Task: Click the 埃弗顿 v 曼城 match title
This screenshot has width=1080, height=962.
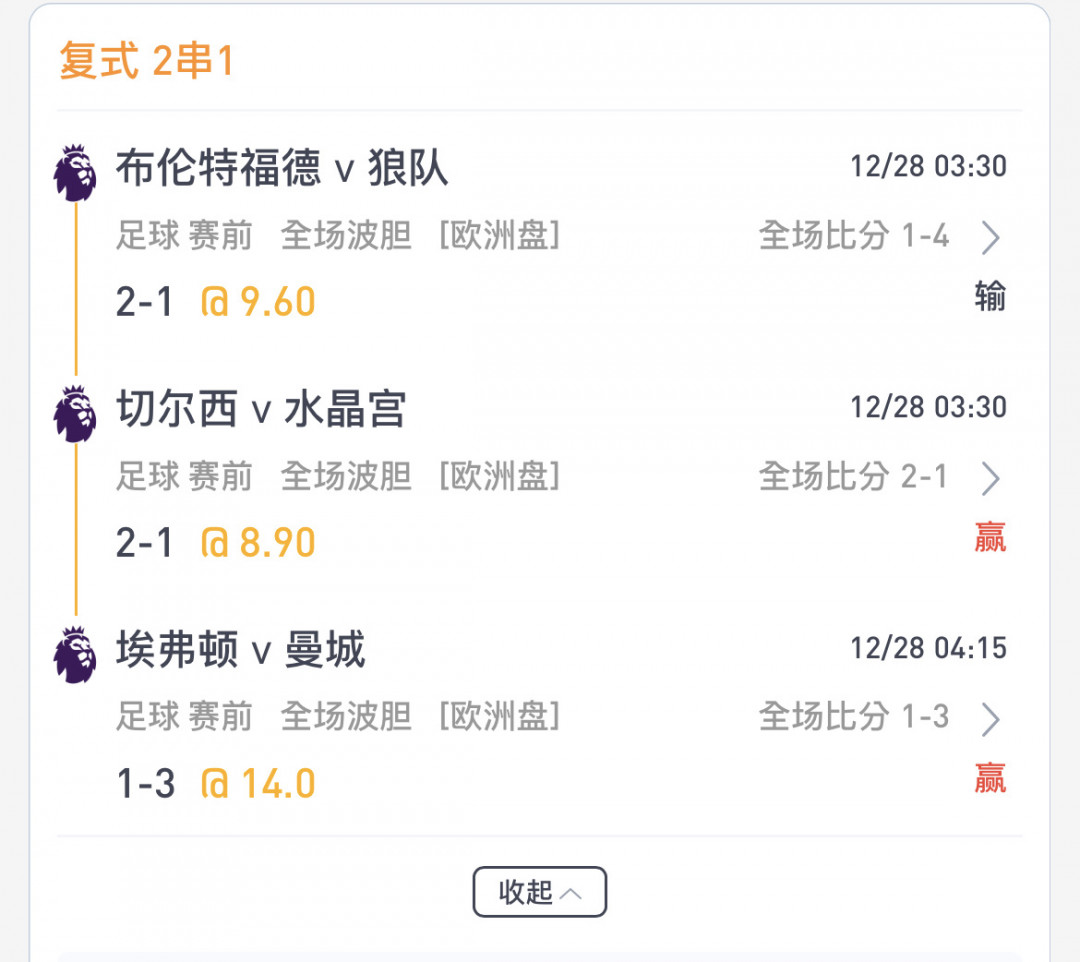Action: (x=241, y=650)
